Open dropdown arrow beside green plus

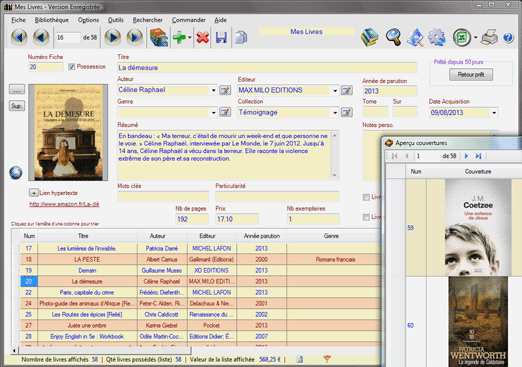tap(189, 37)
